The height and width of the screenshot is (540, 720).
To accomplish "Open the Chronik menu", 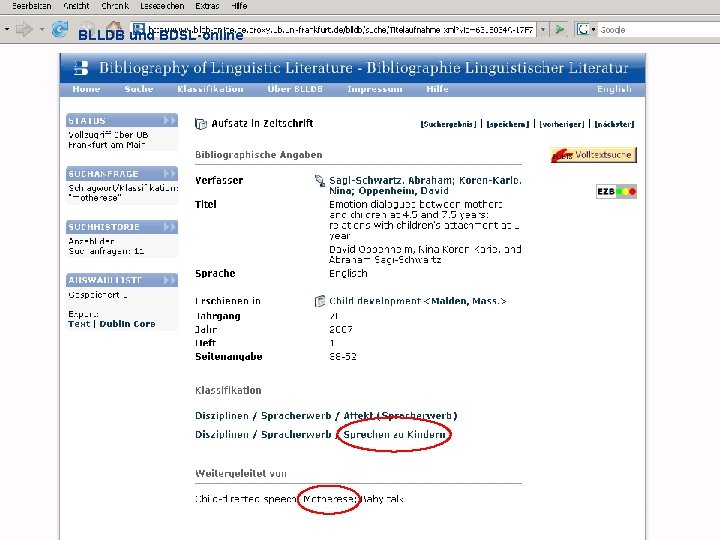I will click(115, 6).
